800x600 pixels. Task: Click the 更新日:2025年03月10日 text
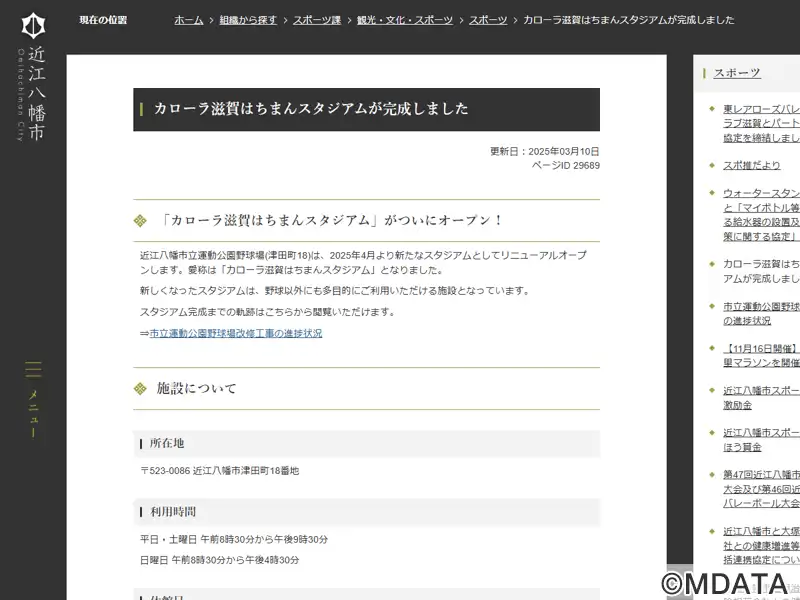[x=544, y=152]
